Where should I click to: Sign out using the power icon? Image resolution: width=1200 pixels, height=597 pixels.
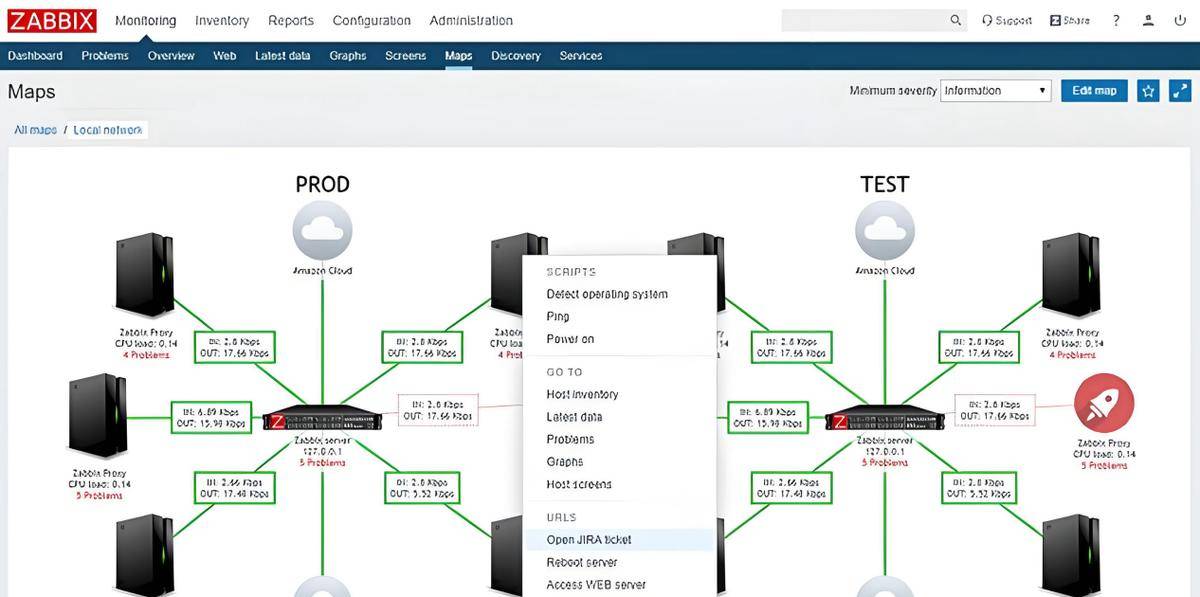[x=1180, y=19]
